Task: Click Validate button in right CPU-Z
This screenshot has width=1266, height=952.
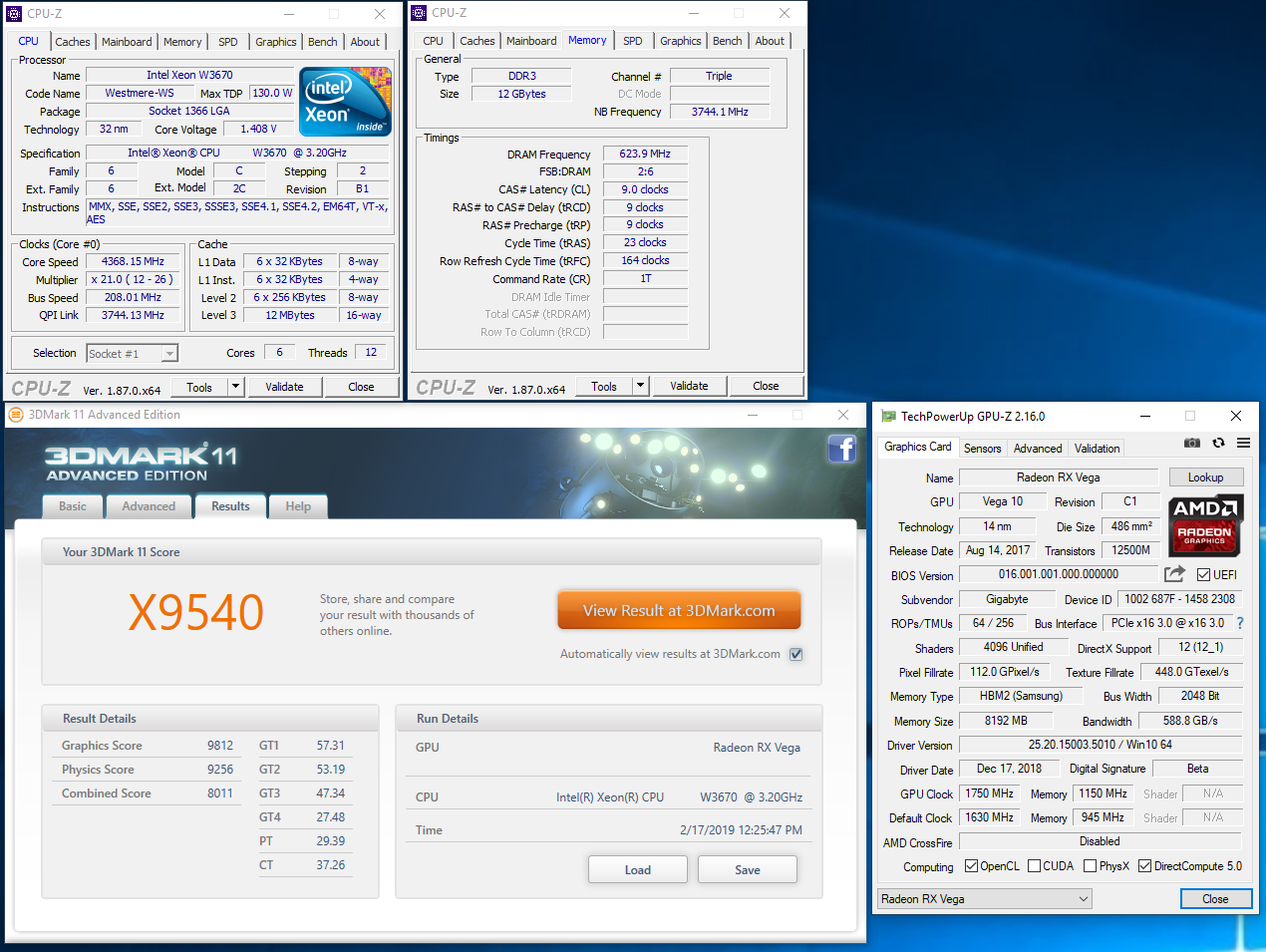Action: tap(689, 386)
